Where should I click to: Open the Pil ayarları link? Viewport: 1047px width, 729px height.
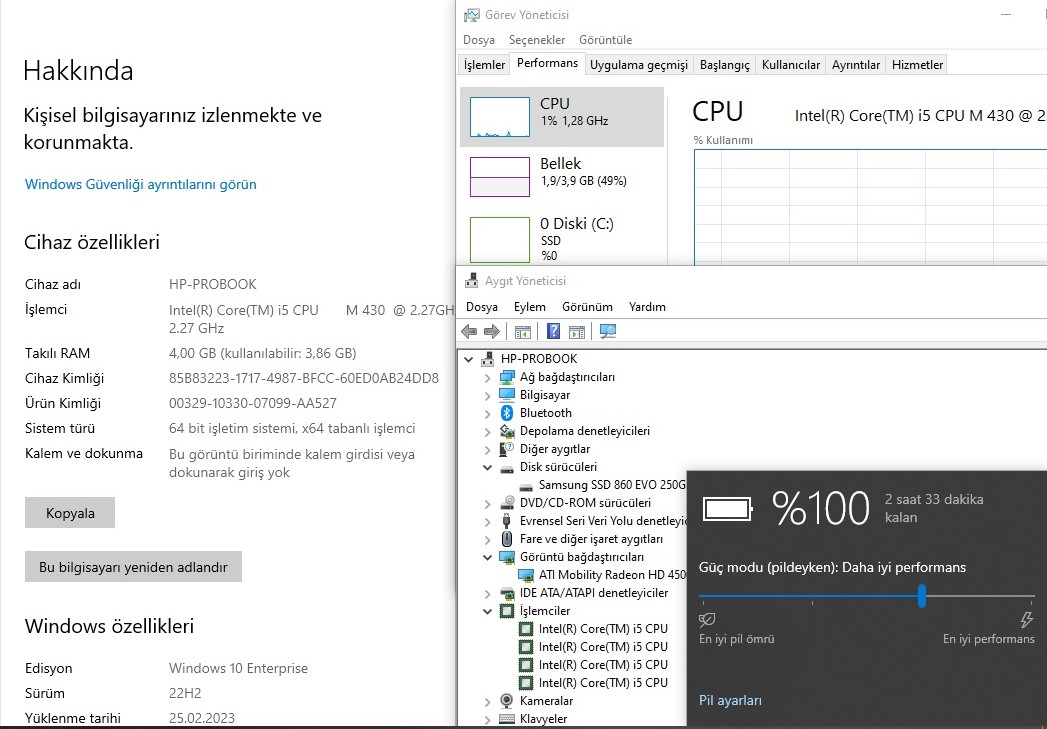730,700
